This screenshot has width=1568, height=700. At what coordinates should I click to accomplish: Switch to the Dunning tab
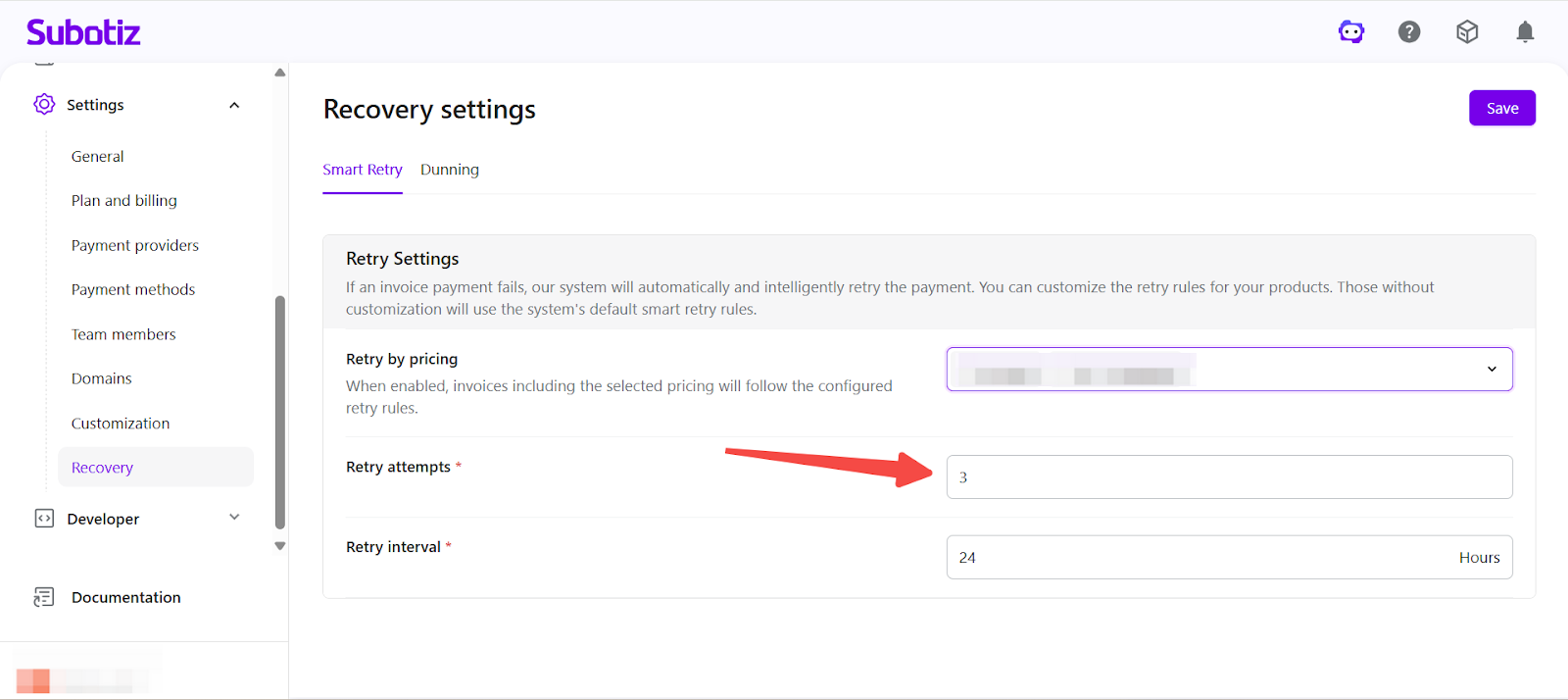click(450, 170)
